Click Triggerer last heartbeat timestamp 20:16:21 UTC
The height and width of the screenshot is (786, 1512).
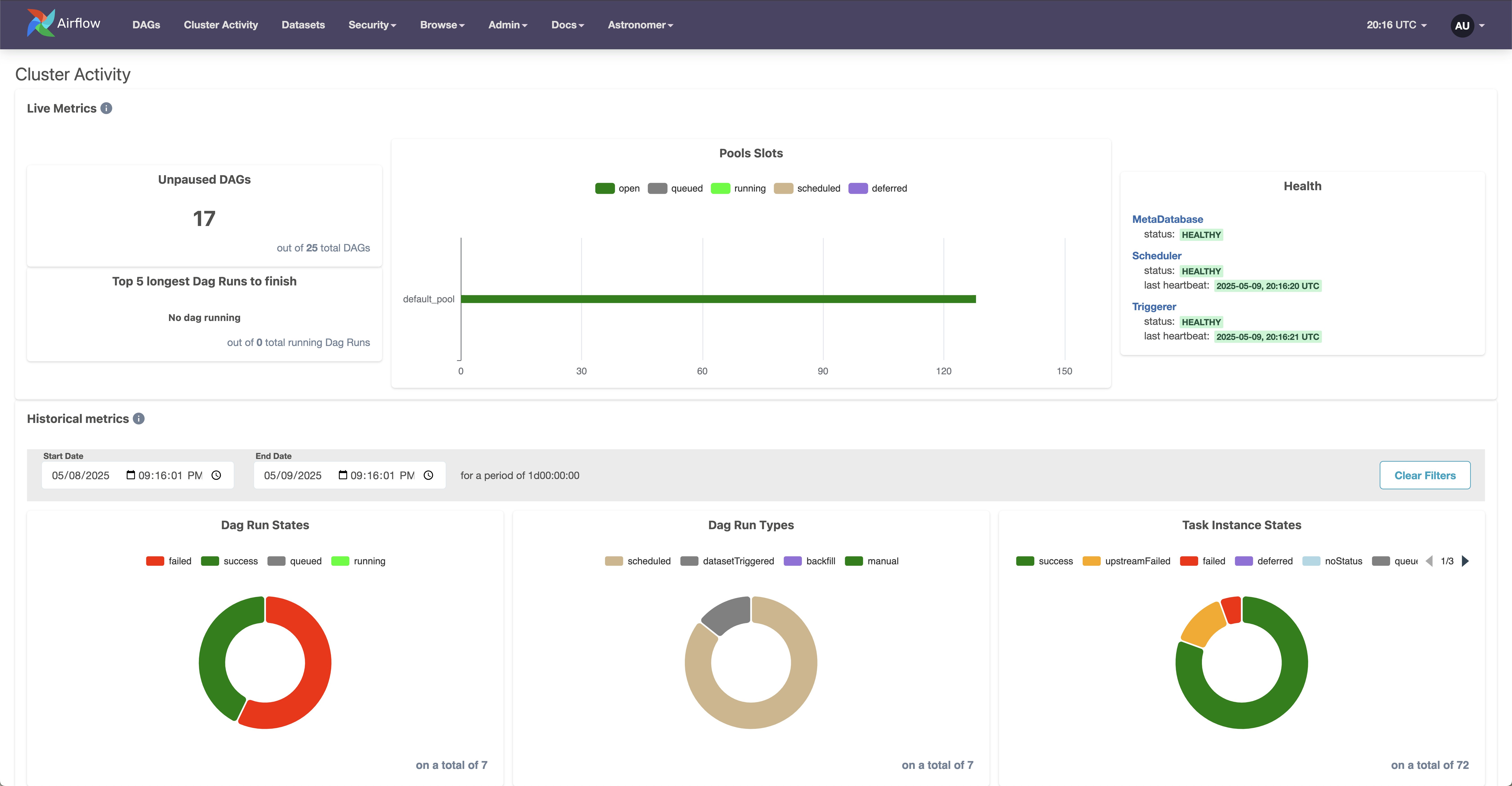(x=1268, y=337)
